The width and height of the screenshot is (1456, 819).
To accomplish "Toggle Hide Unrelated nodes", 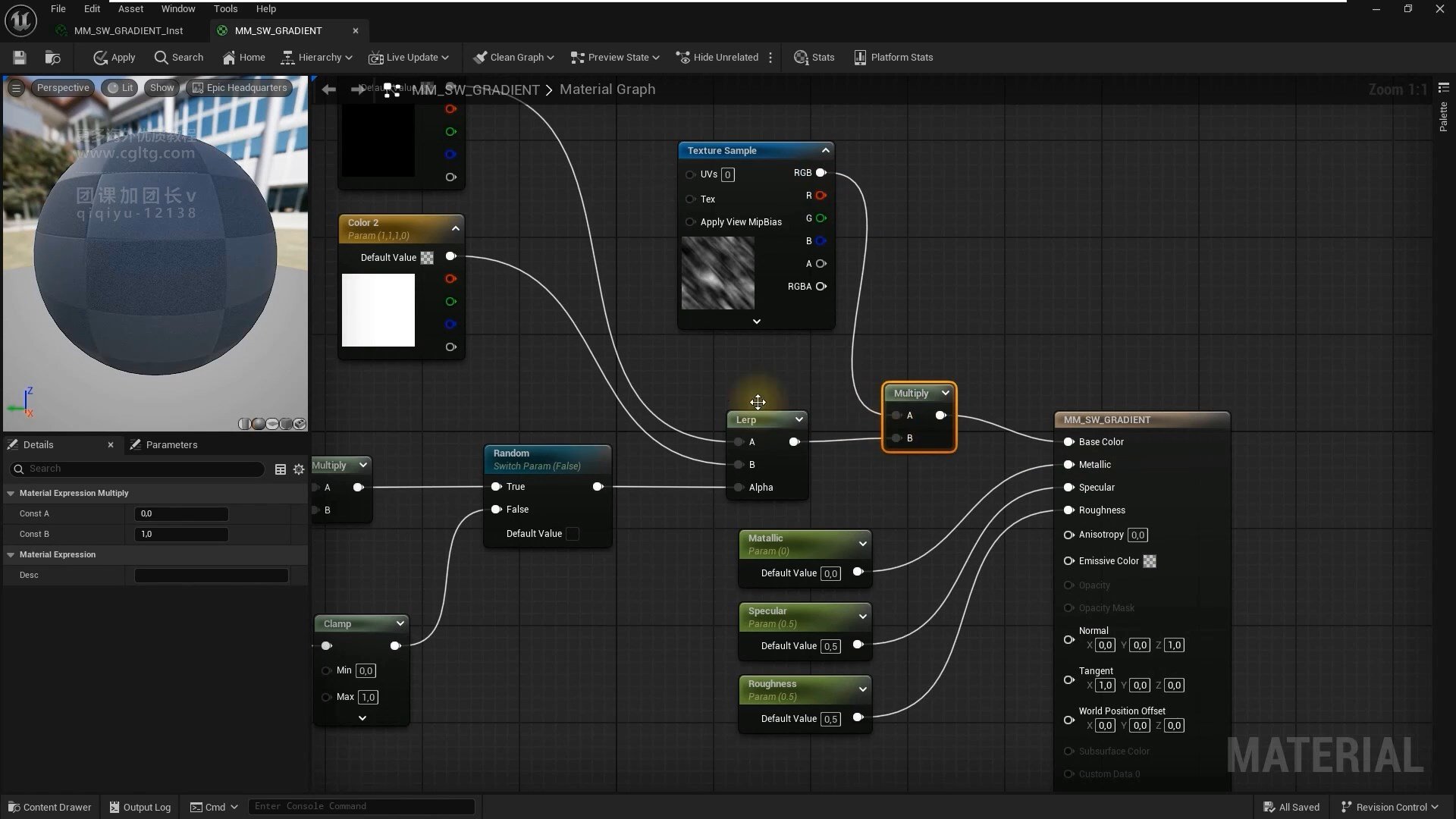I will 717,58.
